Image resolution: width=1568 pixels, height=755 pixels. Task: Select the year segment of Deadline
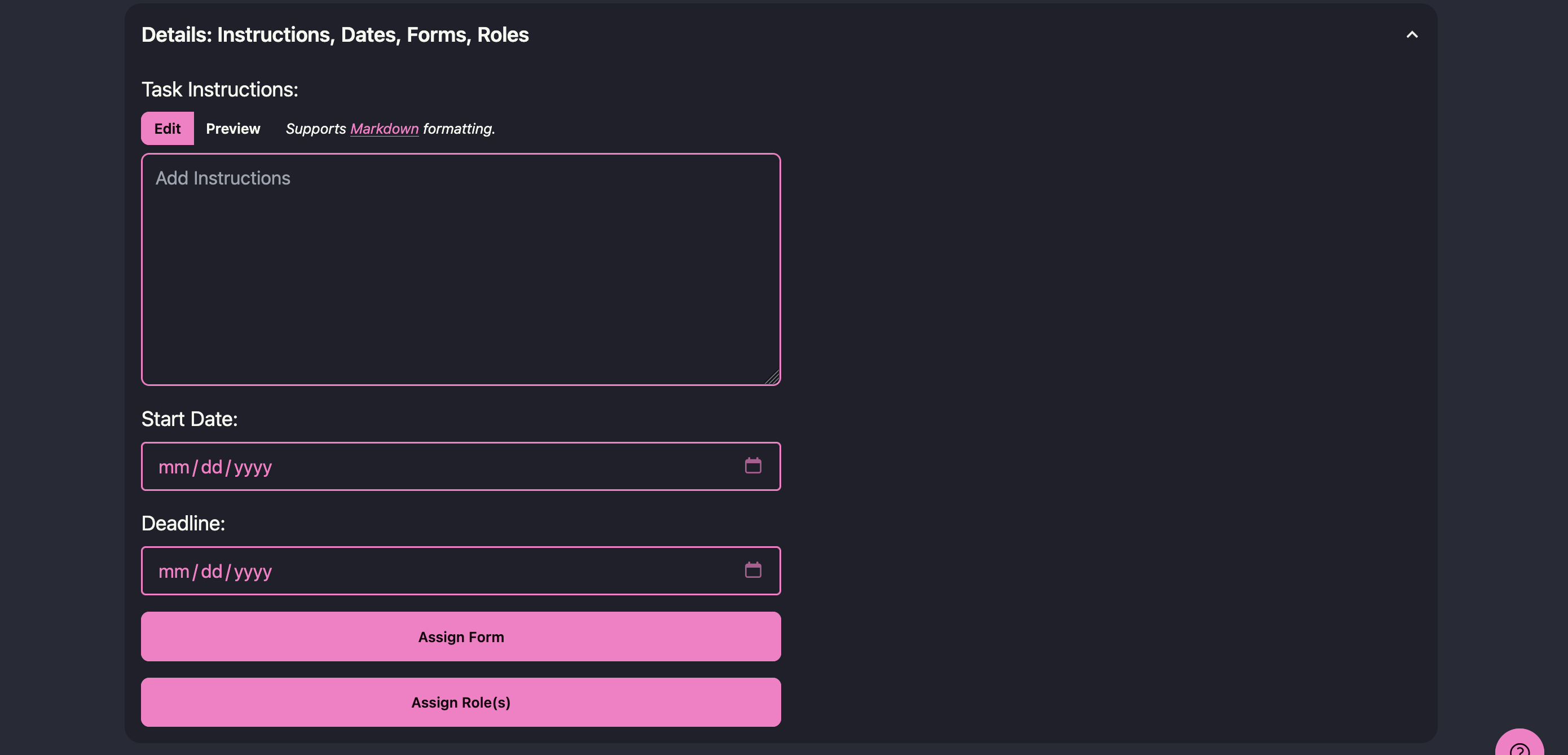[253, 572]
